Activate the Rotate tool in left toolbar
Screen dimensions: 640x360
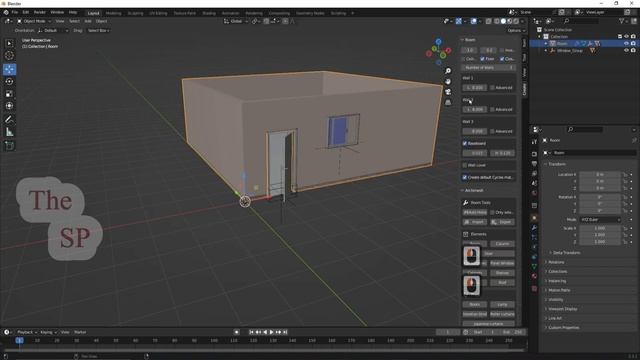pos(9,81)
